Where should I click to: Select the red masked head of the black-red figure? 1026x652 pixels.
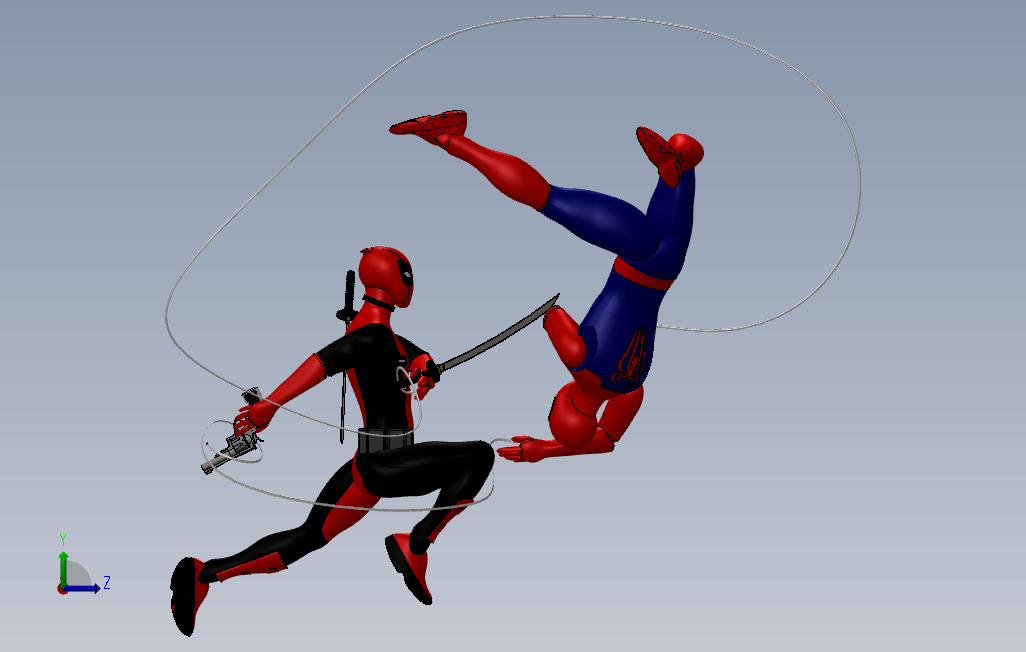(x=386, y=275)
